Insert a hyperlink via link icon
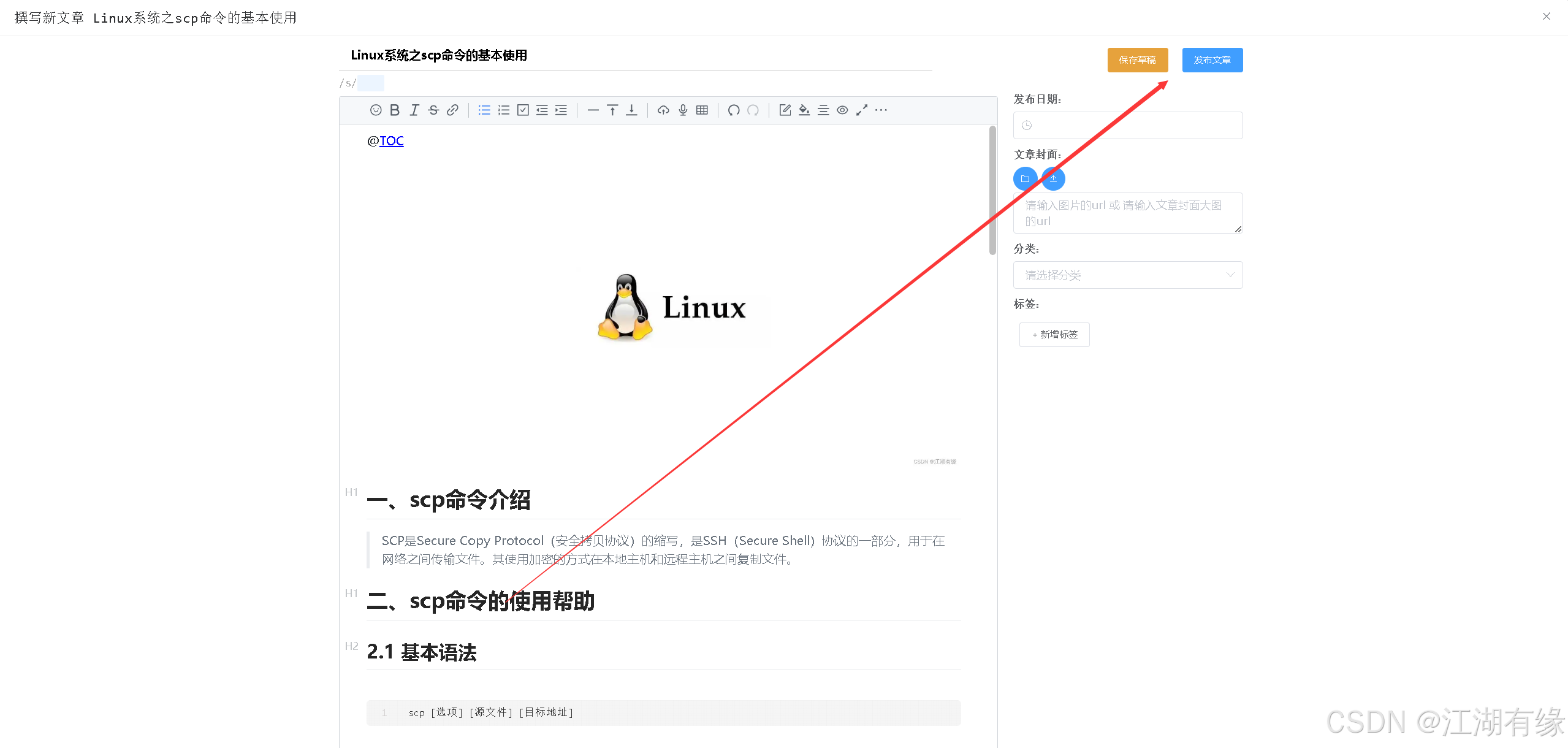 click(x=452, y=110)
